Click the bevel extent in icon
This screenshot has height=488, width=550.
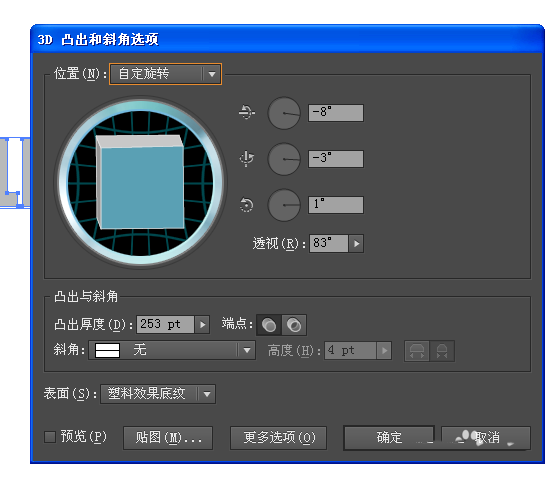click(442, 351)
